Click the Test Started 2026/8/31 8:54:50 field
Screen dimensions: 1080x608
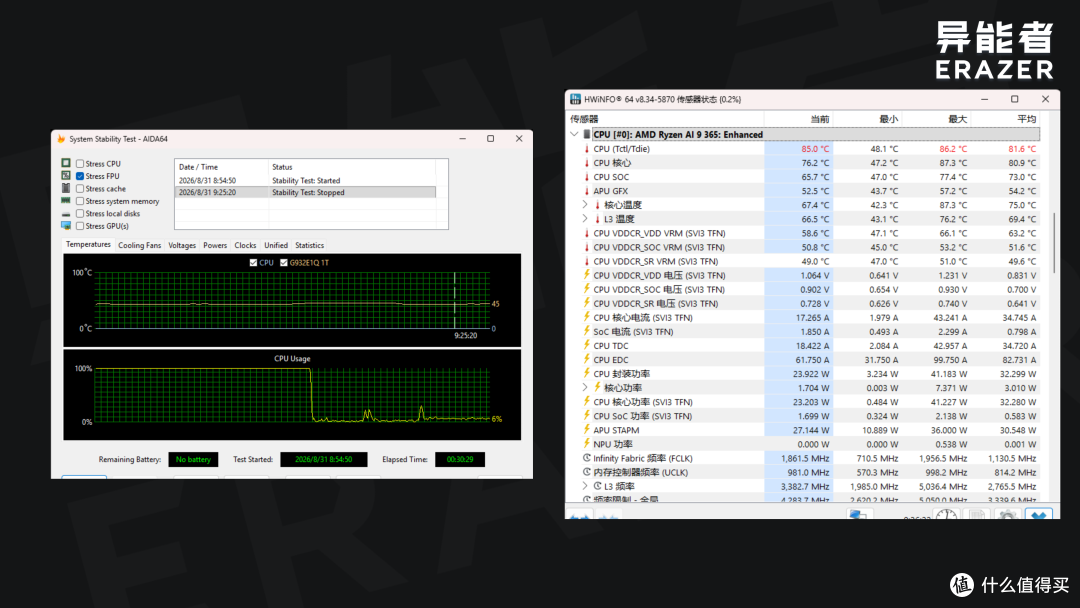324,459
